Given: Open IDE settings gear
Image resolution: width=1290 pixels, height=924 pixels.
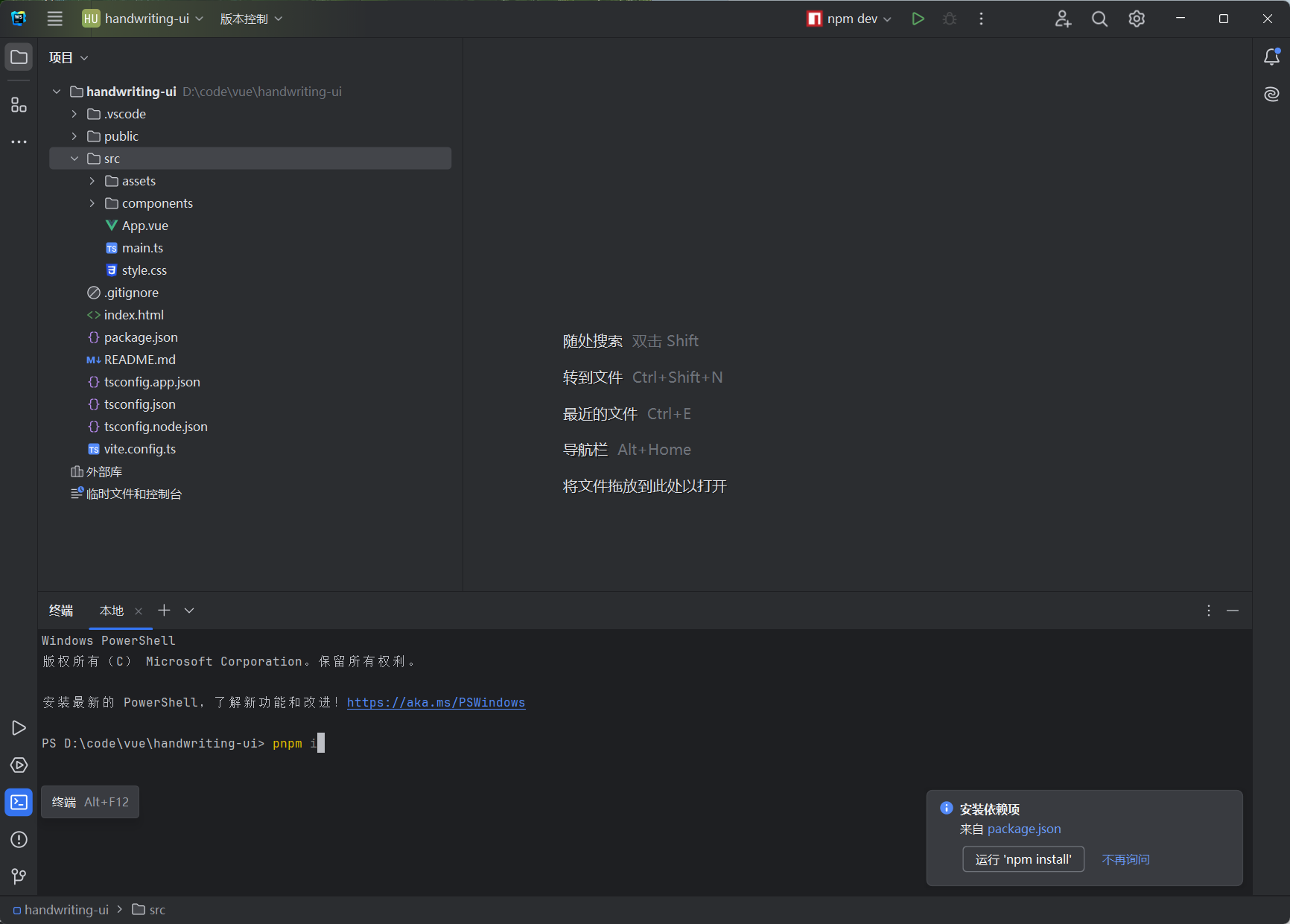Looking at the screenshot, I should 1137,19.
